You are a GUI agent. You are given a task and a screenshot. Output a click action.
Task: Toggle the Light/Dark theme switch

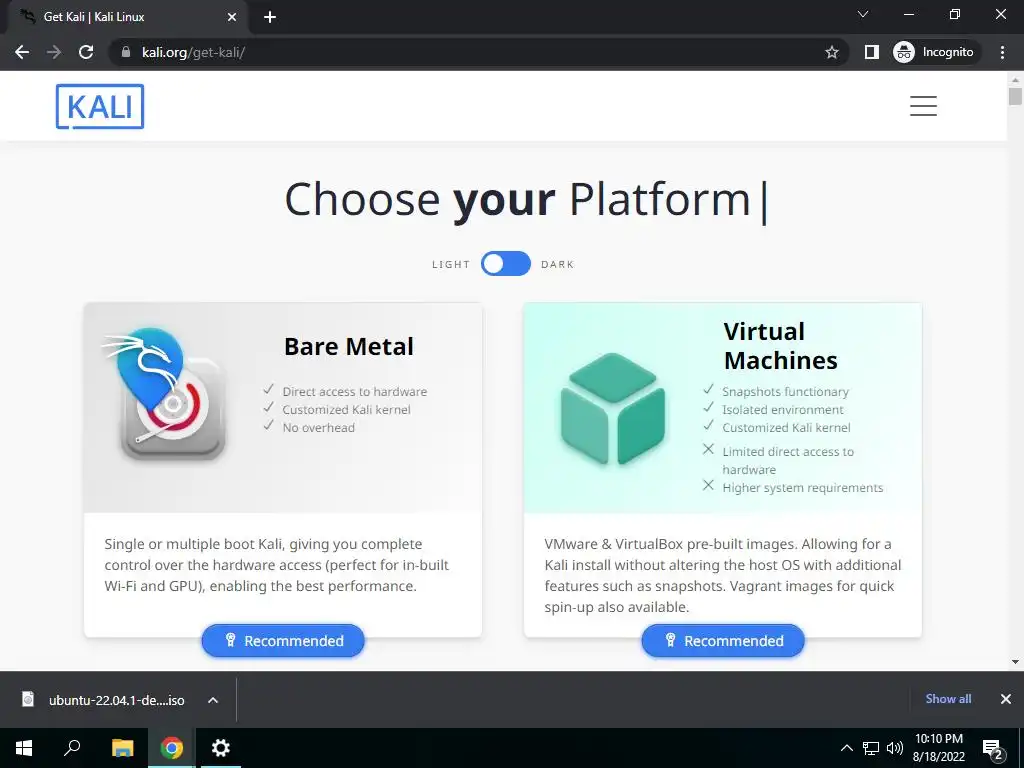(x=505, y=264)
